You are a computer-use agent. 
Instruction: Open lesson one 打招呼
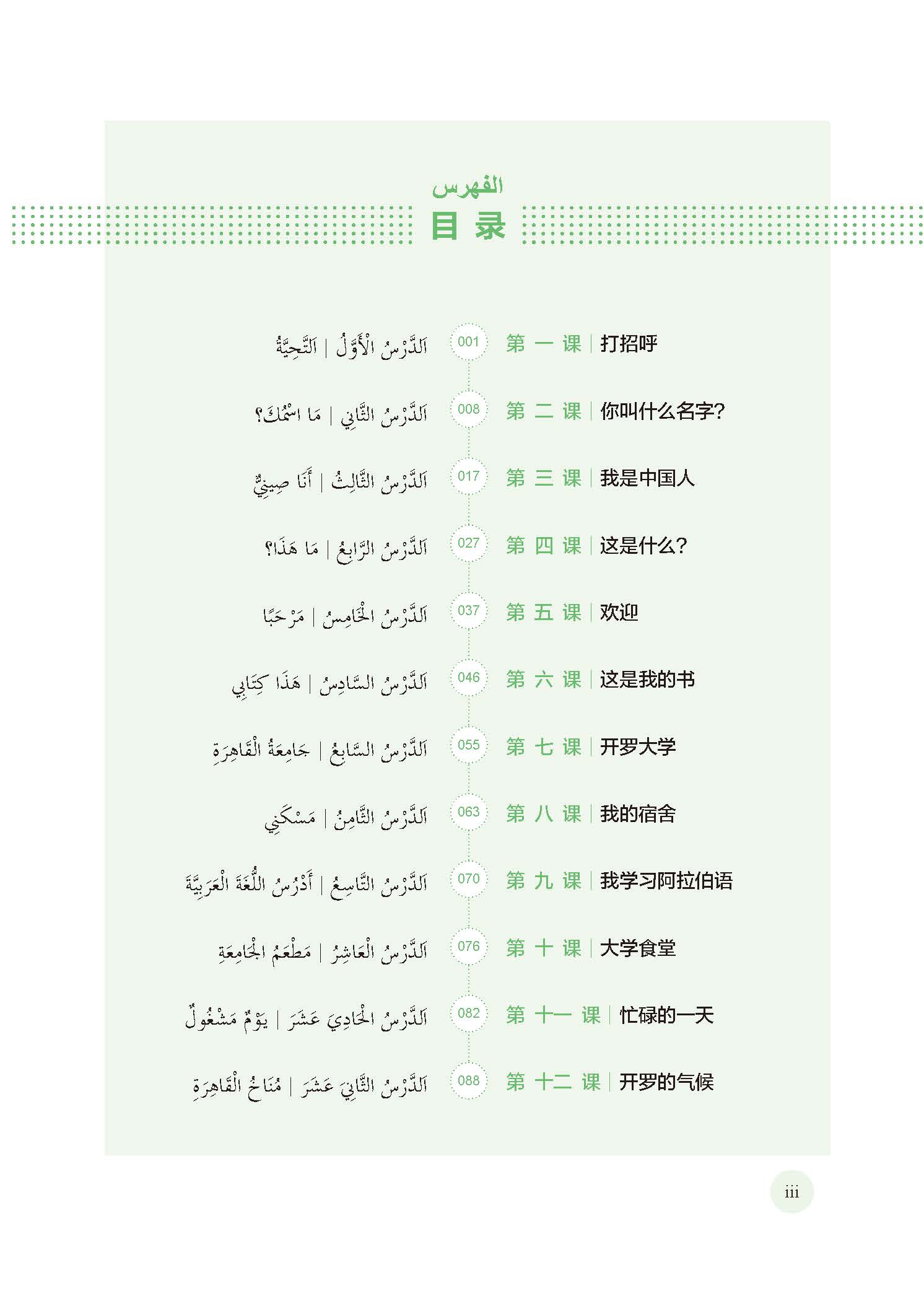pos(628,343)
